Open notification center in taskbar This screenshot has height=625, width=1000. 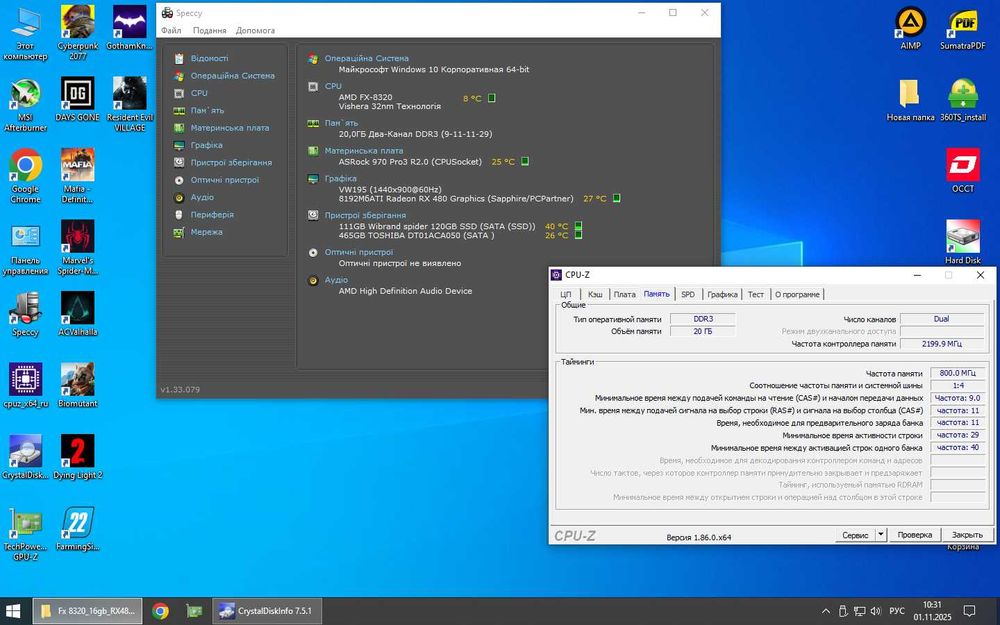click(969, 611)
